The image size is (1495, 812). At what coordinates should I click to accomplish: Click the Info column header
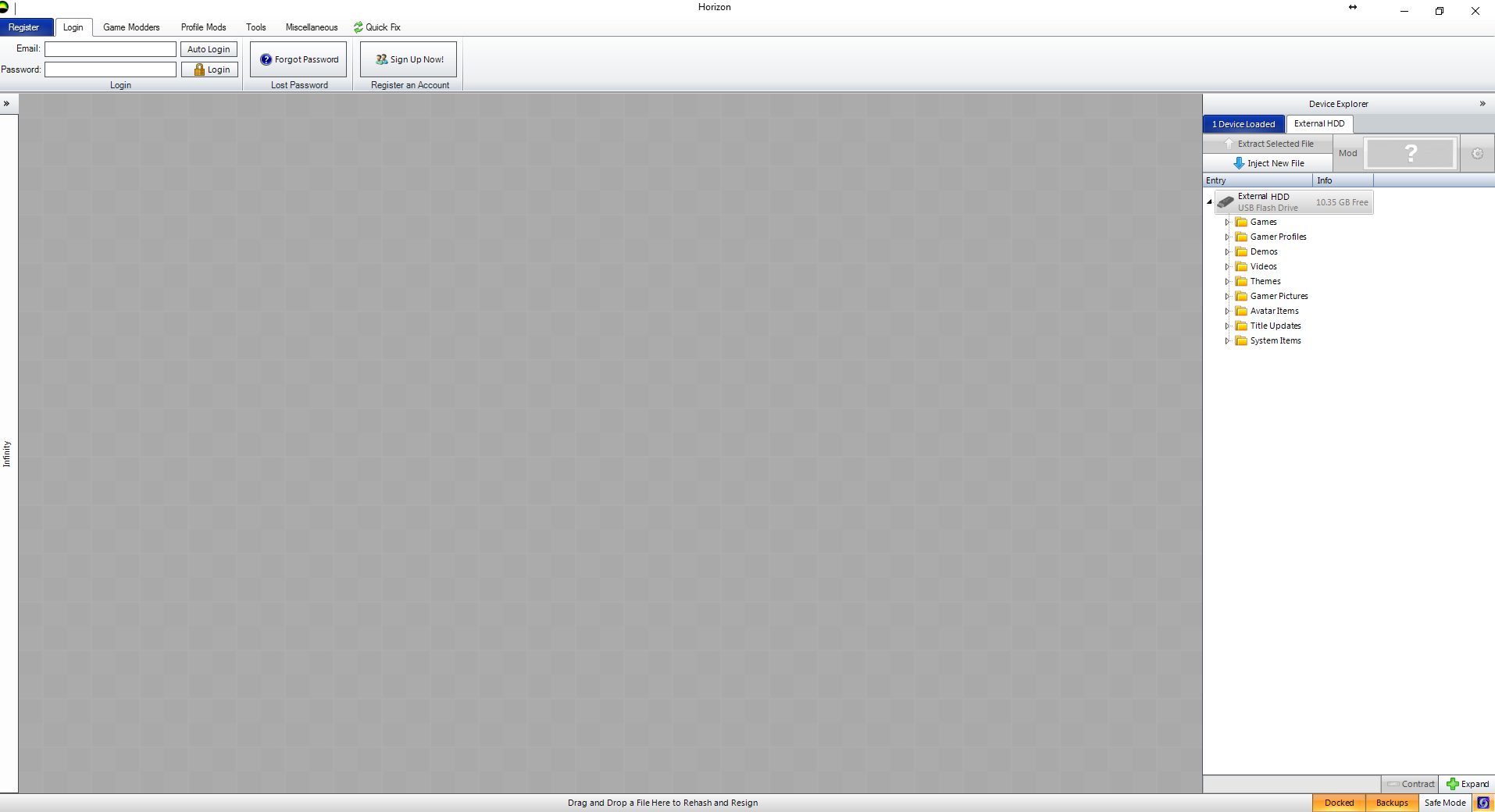coord(1343,180)
